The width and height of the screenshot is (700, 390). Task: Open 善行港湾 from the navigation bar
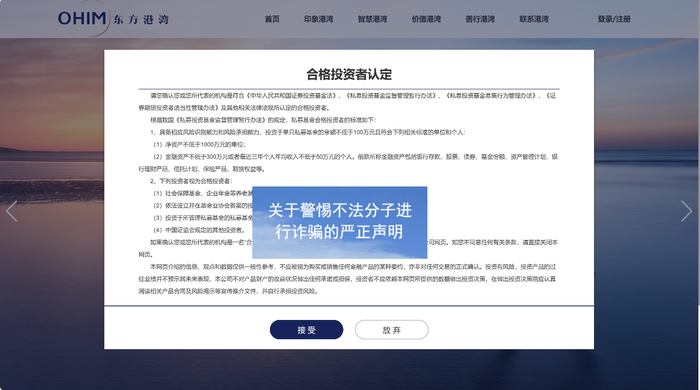480,19
